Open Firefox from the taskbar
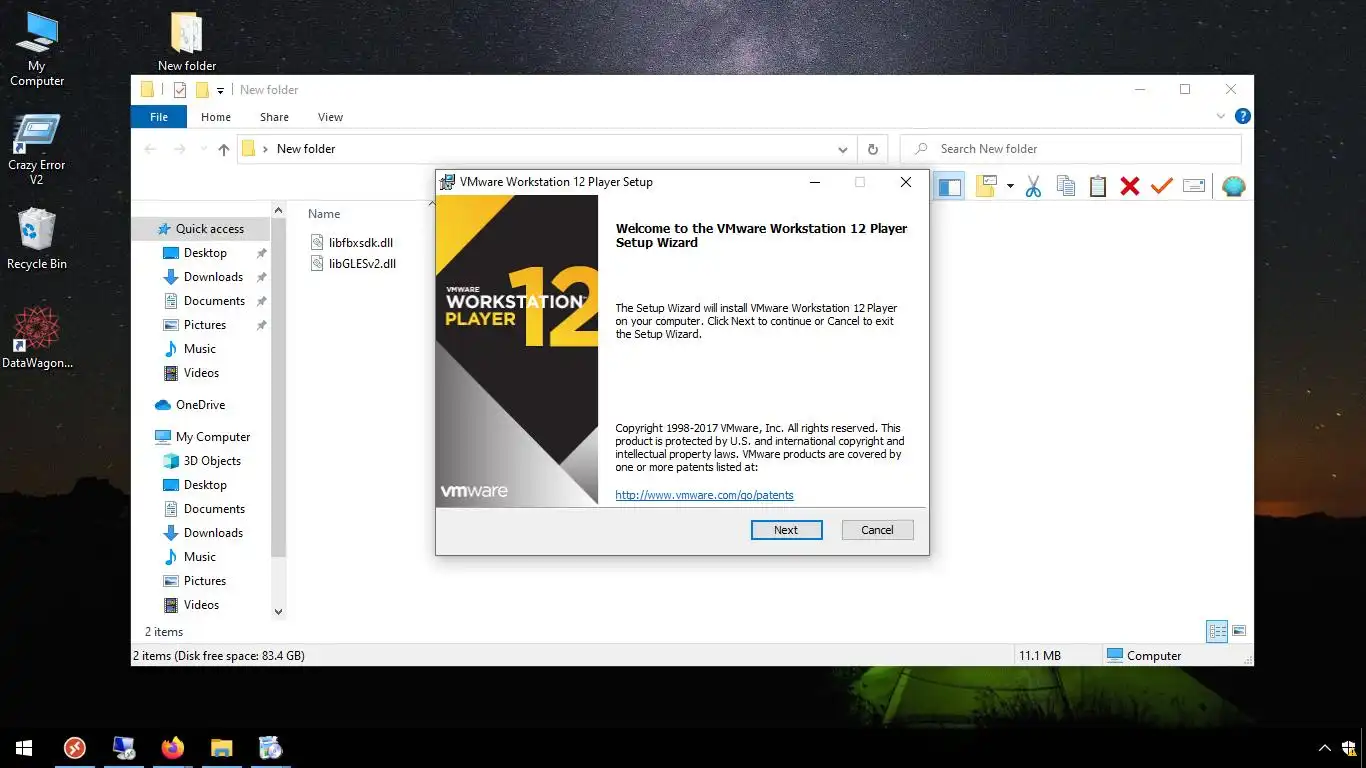1366x768 pixels. [173, 748]
